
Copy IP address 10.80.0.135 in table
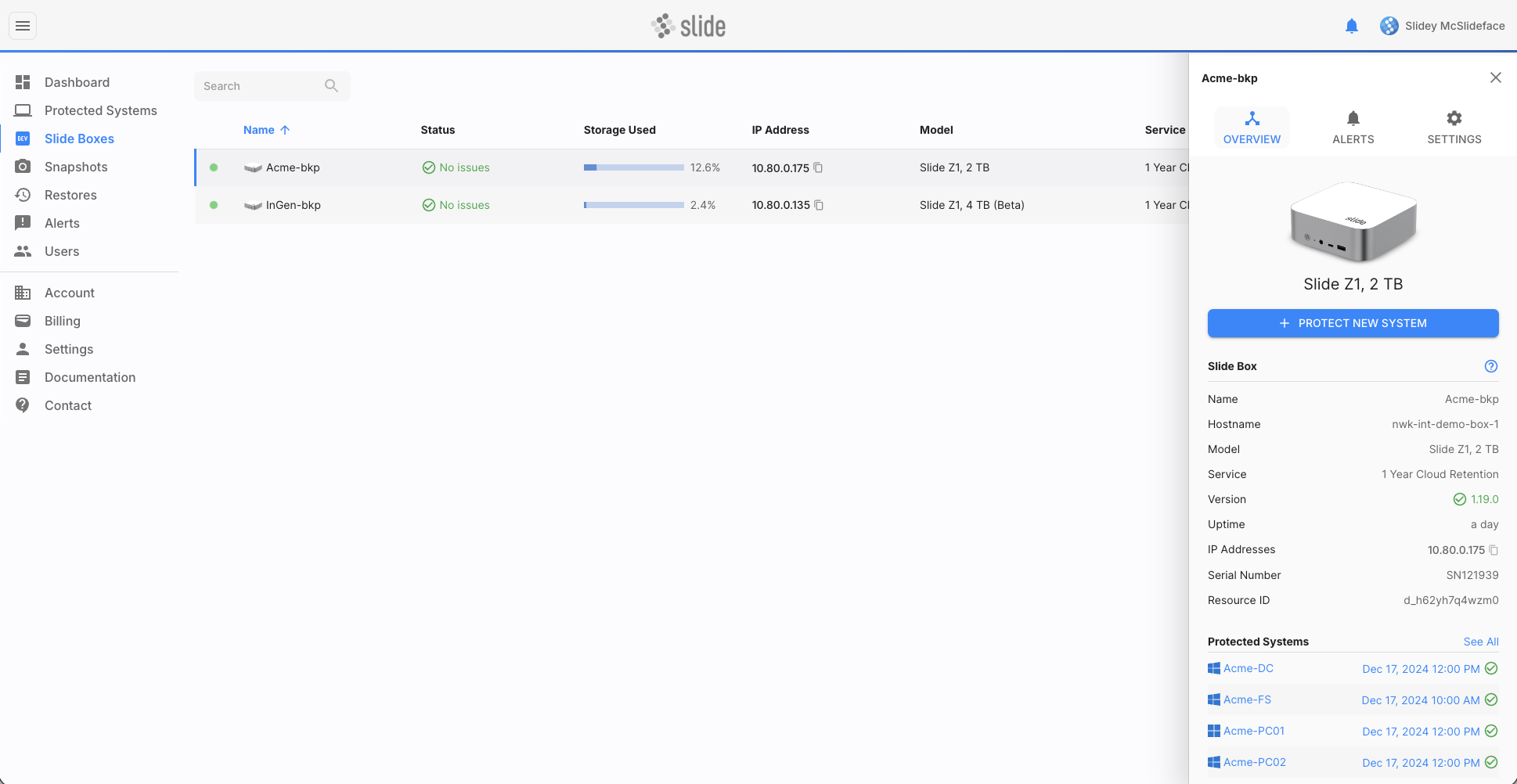click(819, 205)
